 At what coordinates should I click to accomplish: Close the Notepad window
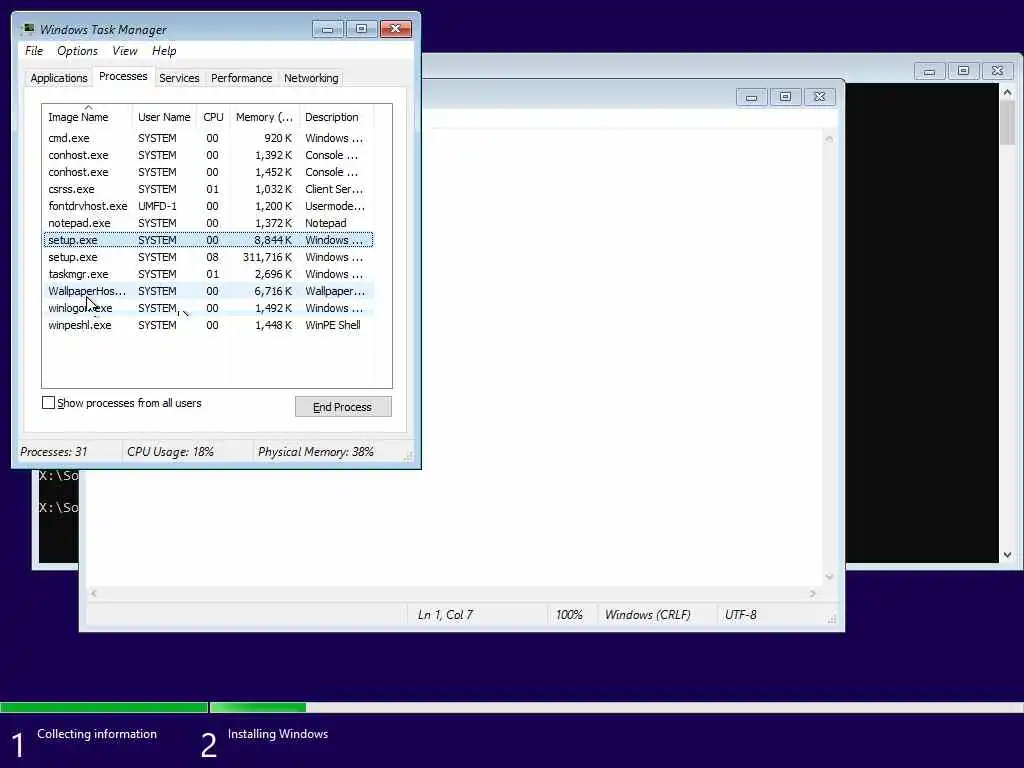820,97
